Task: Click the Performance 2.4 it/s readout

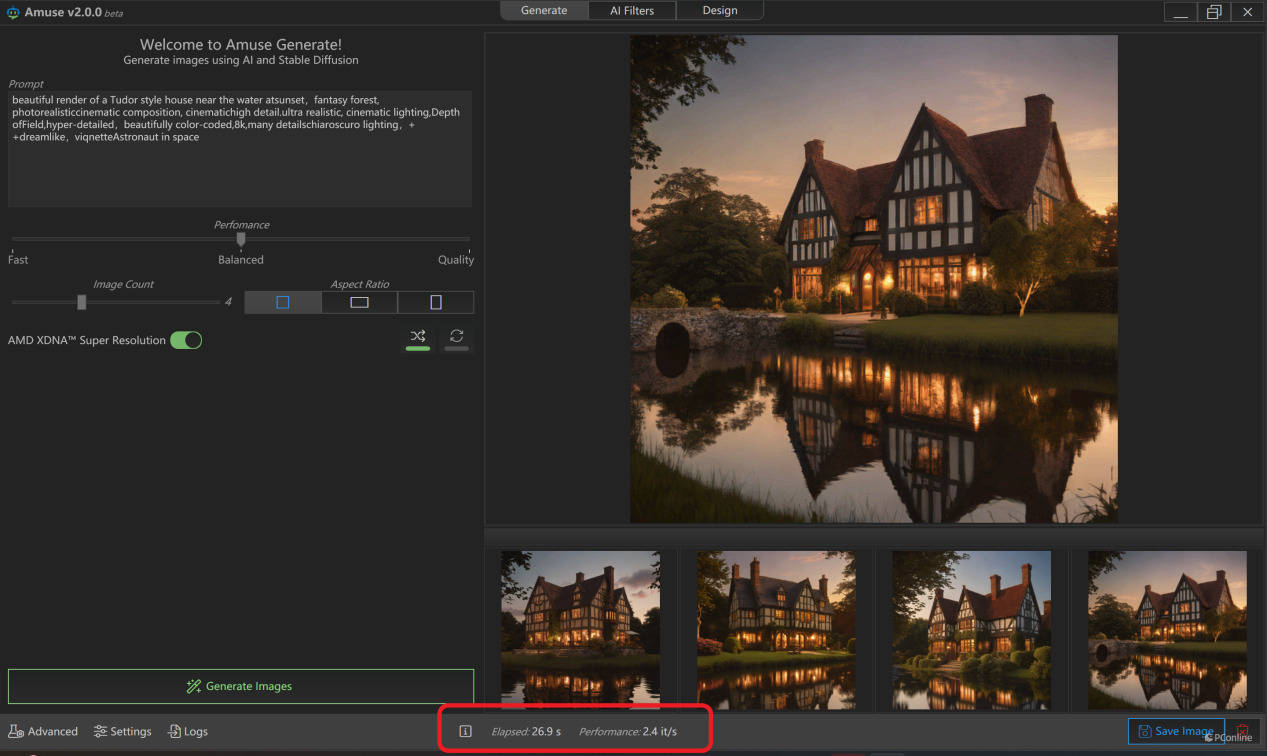Action: [x=628, y=732]
